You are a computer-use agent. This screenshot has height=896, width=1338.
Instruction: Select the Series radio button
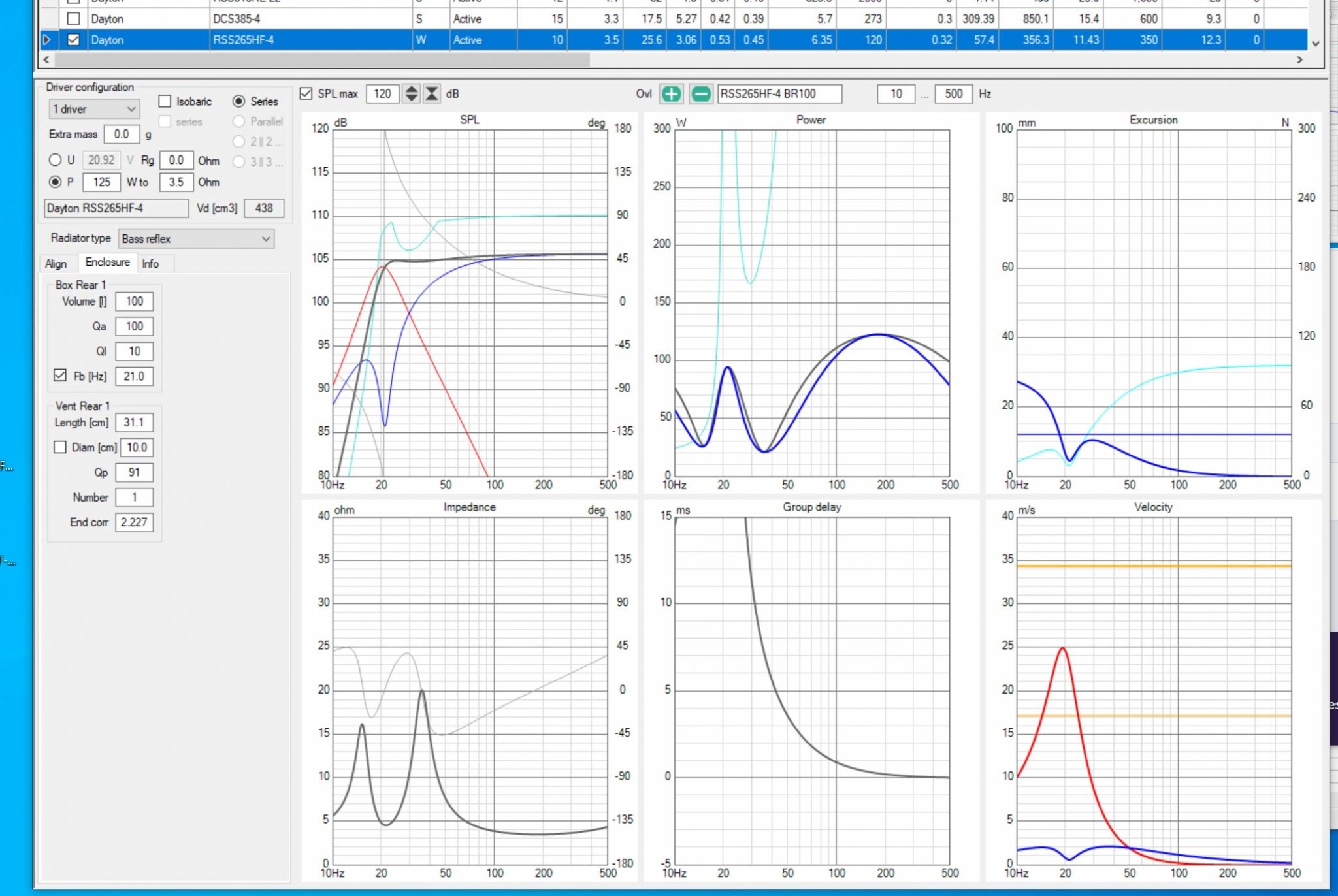click(238, 101)
